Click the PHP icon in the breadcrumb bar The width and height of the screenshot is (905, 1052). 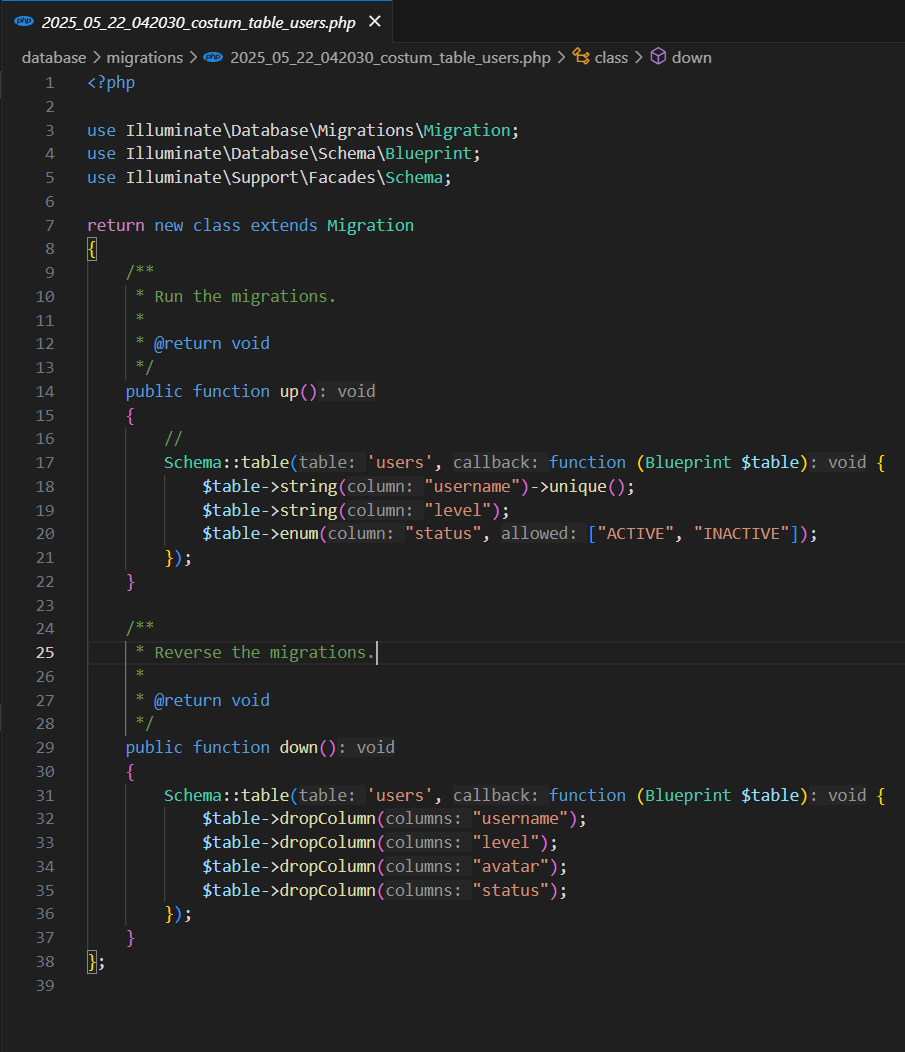tap(212, 57)
